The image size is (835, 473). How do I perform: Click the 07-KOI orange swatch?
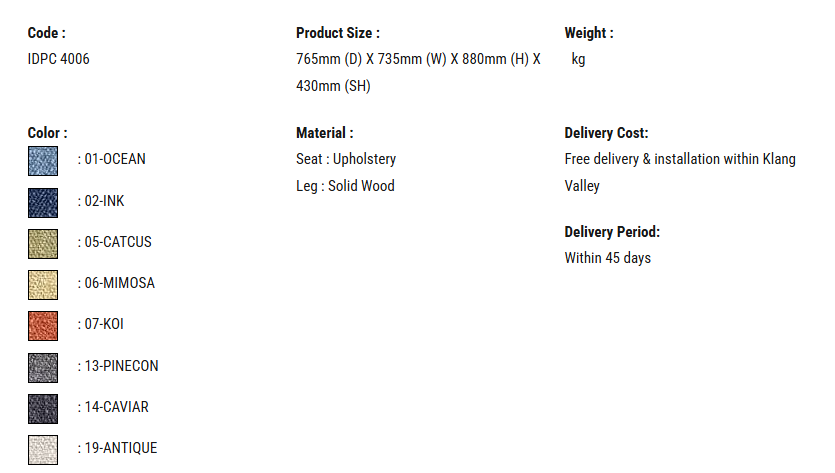(43, 326)
